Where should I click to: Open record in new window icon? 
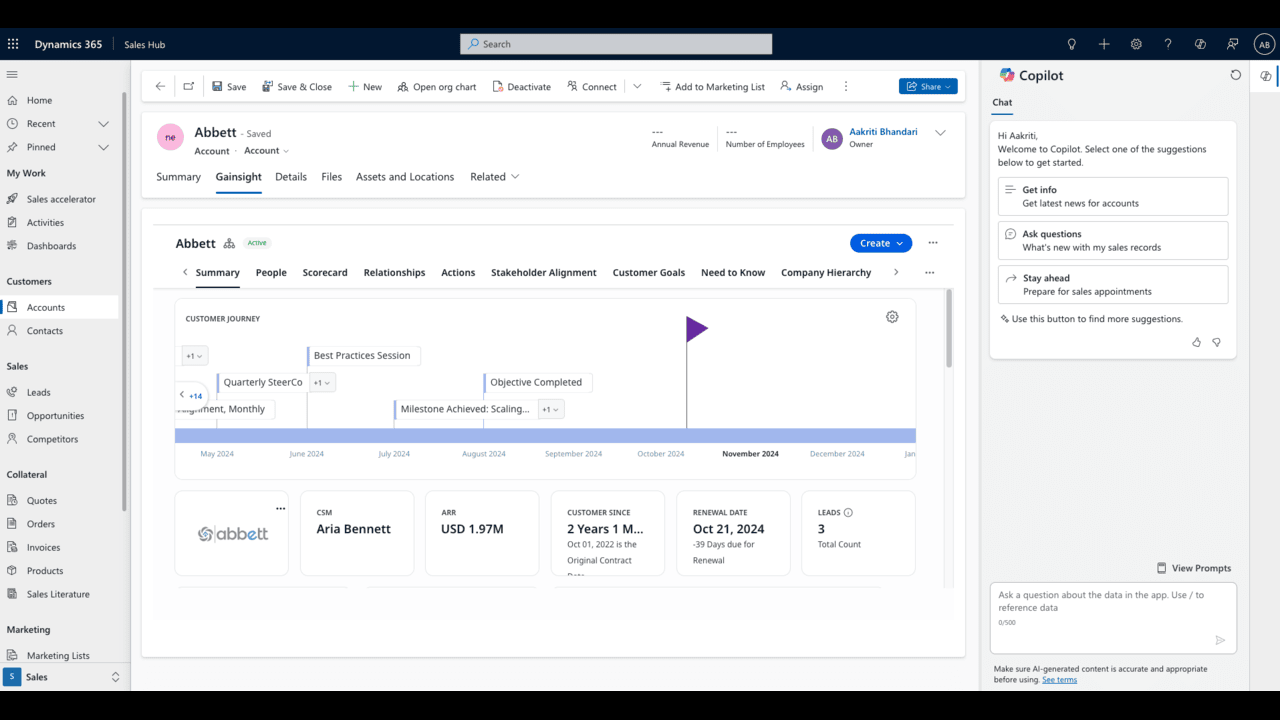tap(189, 86)
